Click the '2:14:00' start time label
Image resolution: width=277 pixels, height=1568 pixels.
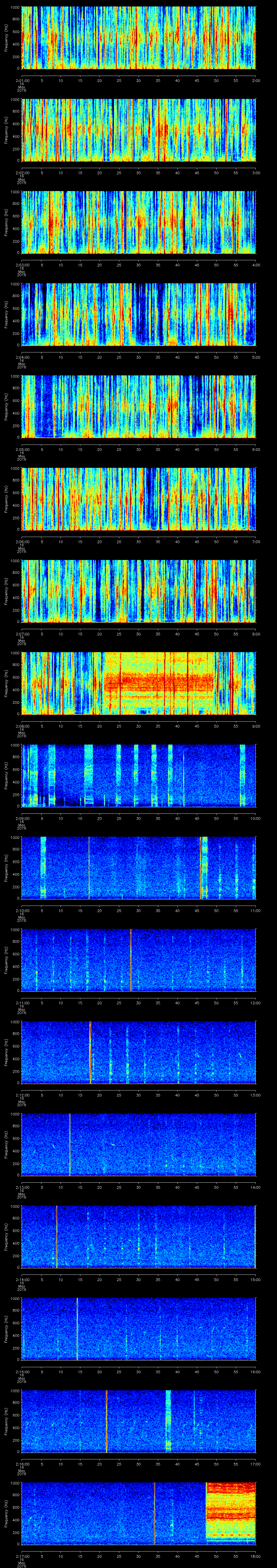point(22,1279)
